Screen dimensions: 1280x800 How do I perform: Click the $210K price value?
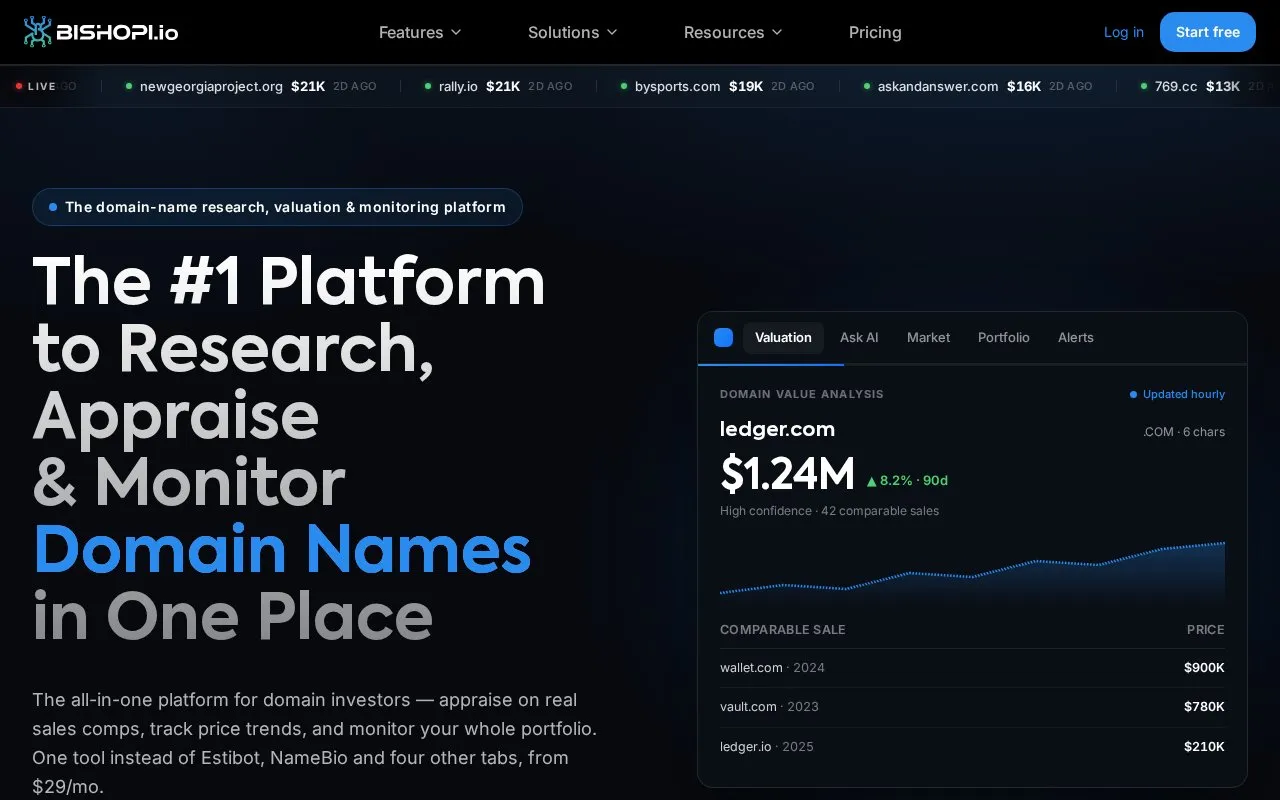(1204, 747)
